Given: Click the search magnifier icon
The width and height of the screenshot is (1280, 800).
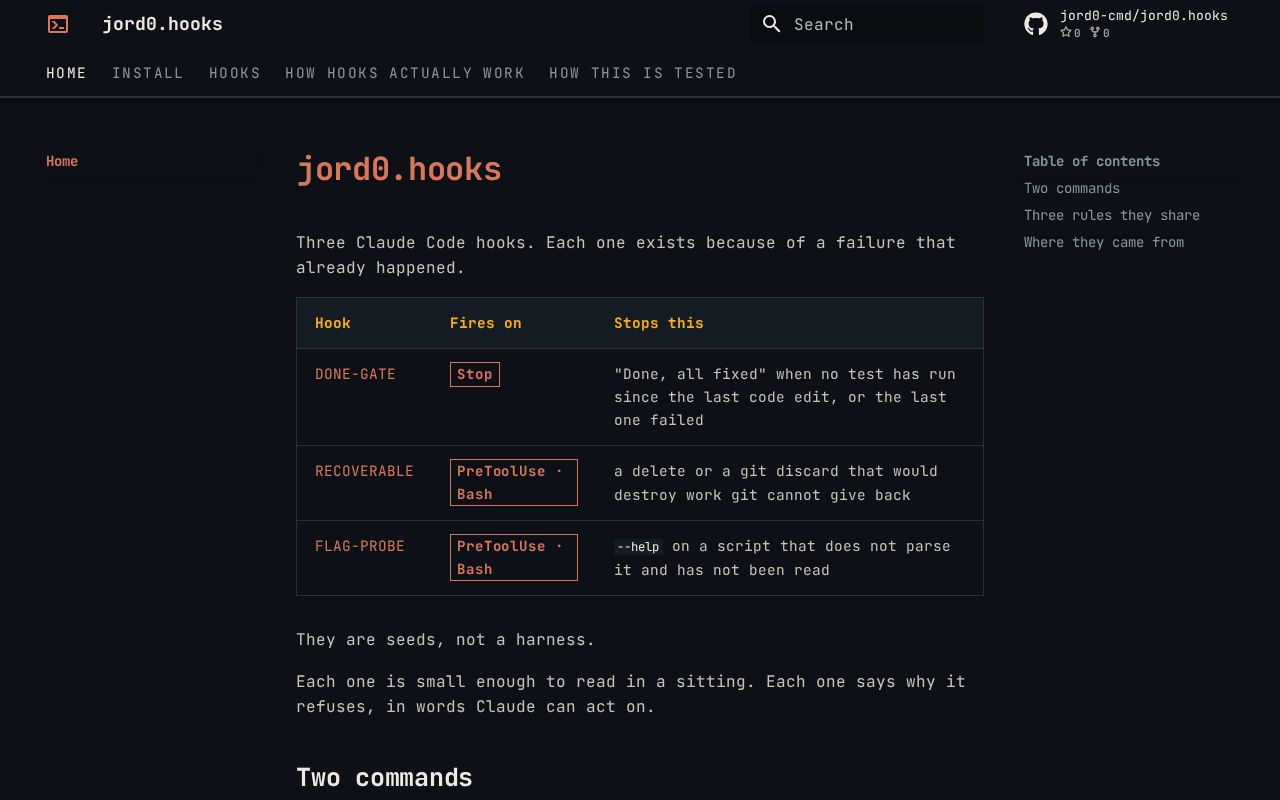Looking at the screenshot, I should (x=771, y=24).
